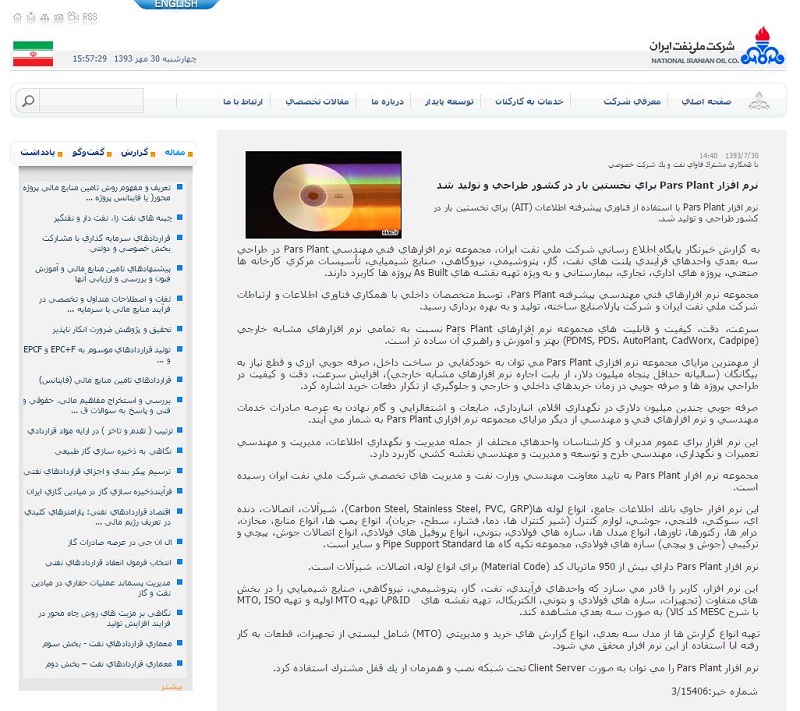The height and width of the screenshot is (711, 800).
Task: Click the orange بيشتر (more) link
Action: (x=172, y=687)
